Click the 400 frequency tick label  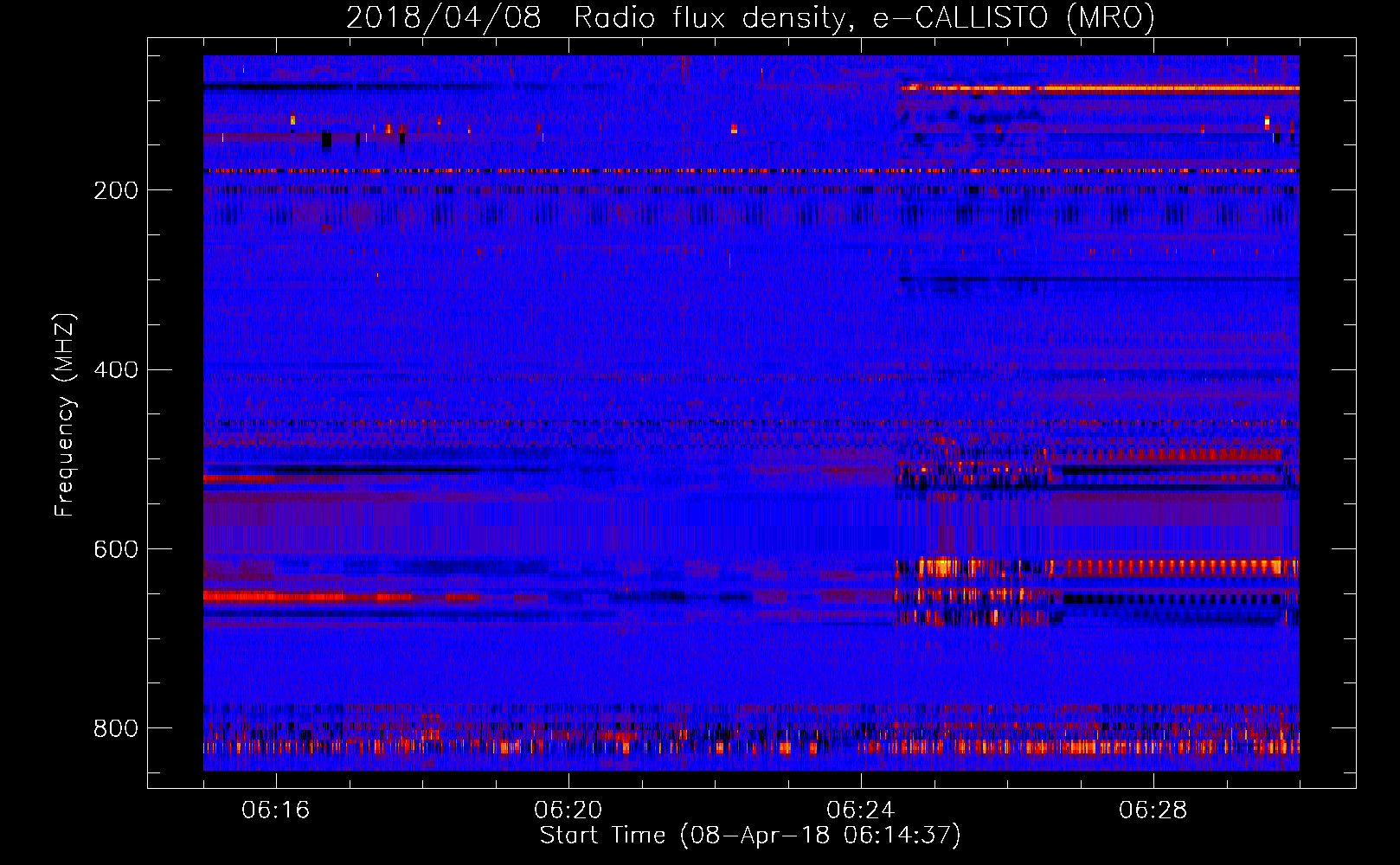pyautogui.click(x=116, y=370)
